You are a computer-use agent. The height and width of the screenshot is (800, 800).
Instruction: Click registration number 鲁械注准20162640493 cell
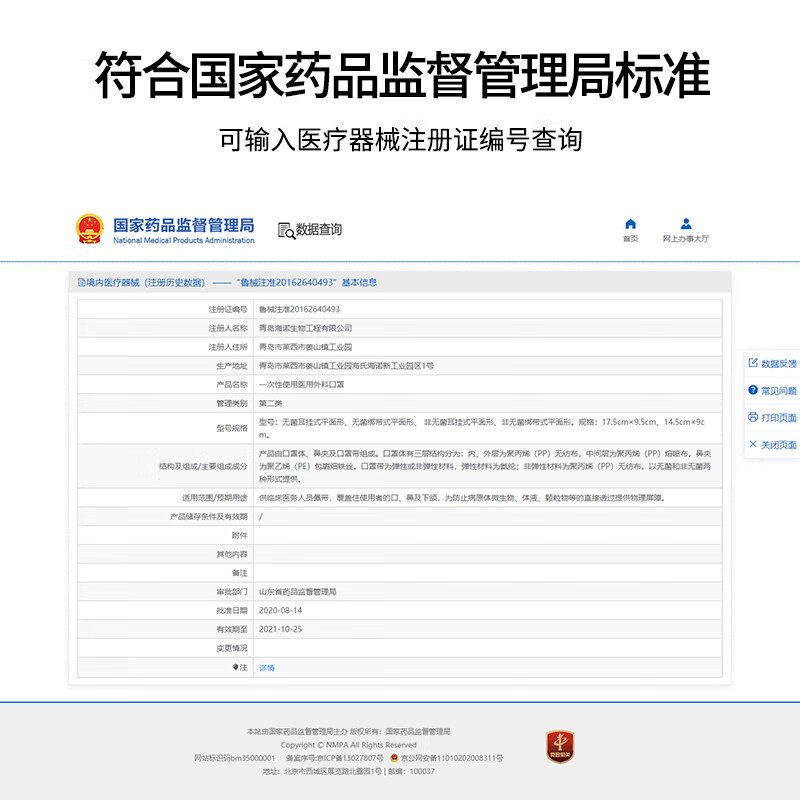click(x=299, y=310)
